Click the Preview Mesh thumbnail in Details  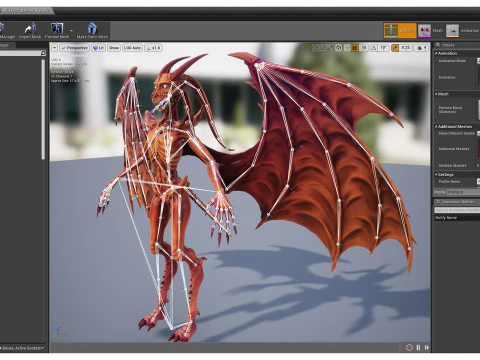[x=479, y=109]
